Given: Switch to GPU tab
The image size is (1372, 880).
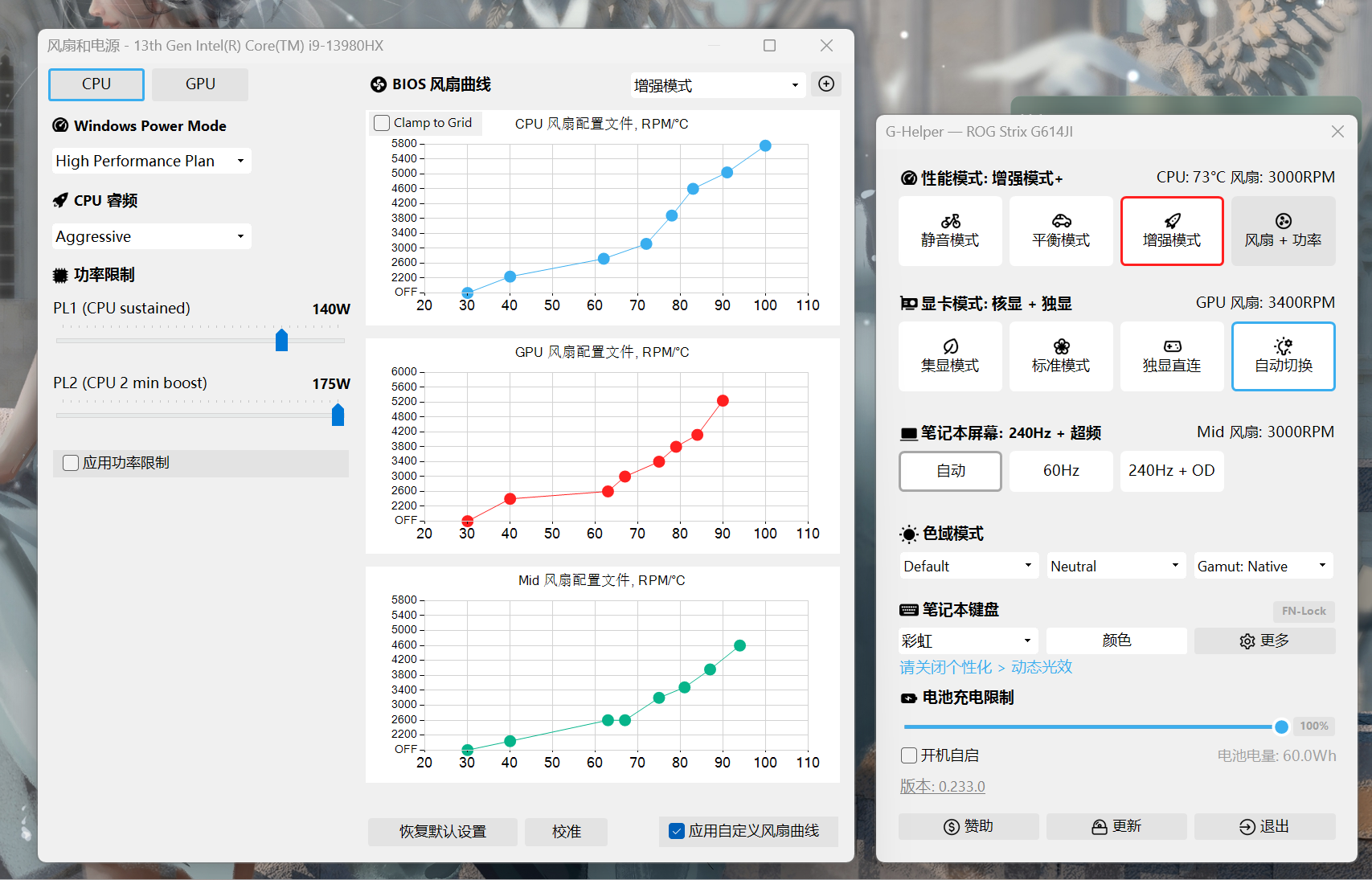Looking at the screenshot, I should click(x=200, y=84).
